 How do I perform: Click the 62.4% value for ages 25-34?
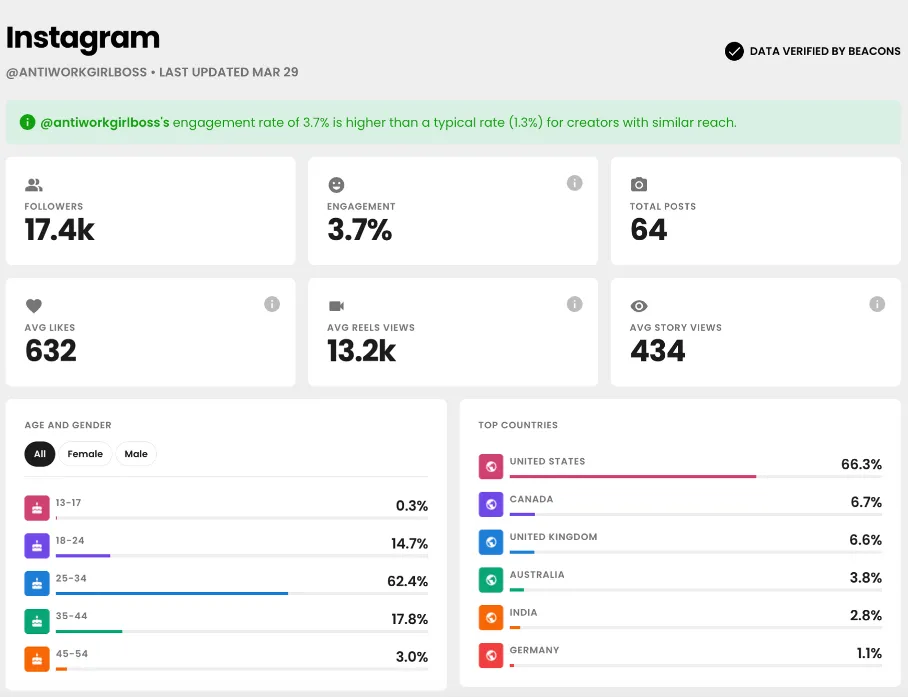(407, 581)
